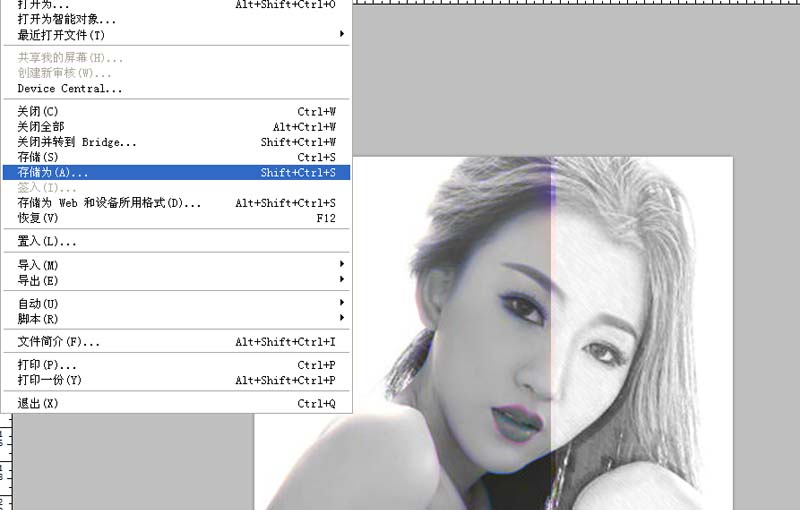Select 关闭(C) to close the document
The height and width of the screenshot is (510, 800).
point(38,111)
